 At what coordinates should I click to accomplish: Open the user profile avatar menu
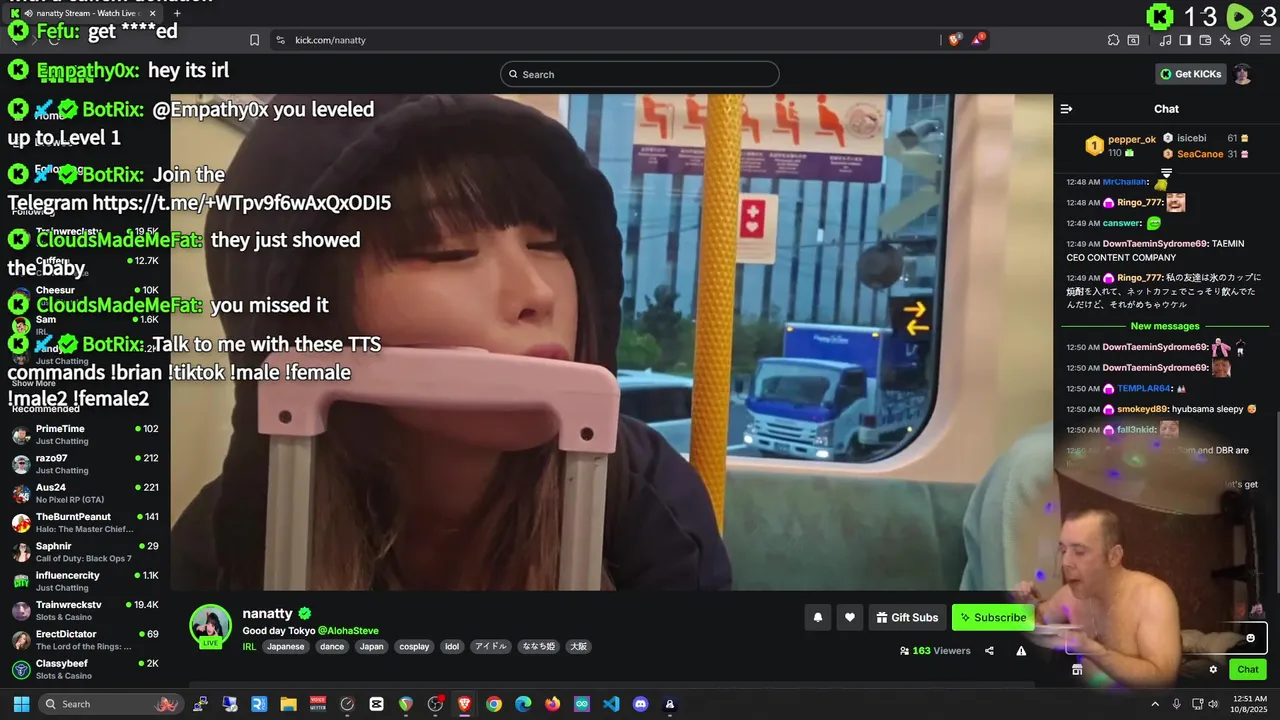[1242, 74]
